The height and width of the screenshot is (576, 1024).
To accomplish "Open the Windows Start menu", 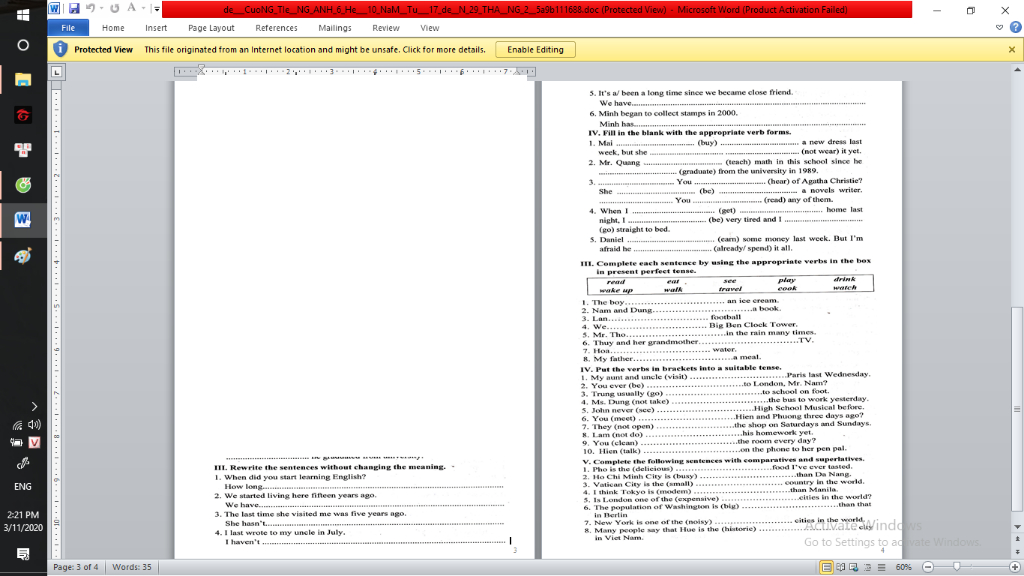I will tap(23, 13).
